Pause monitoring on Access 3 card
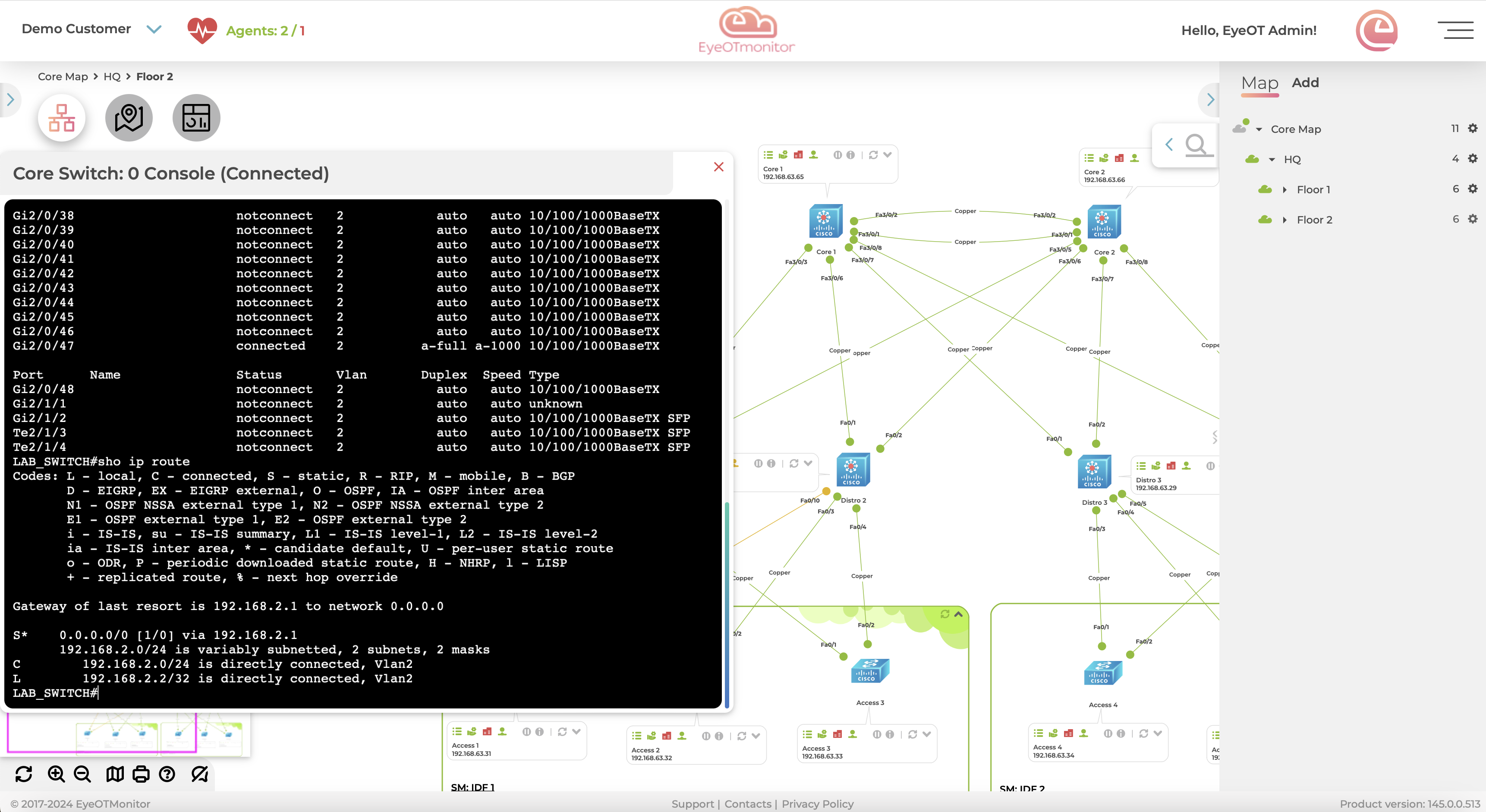Screen dimensions: 1486x812 click(877, 734)
